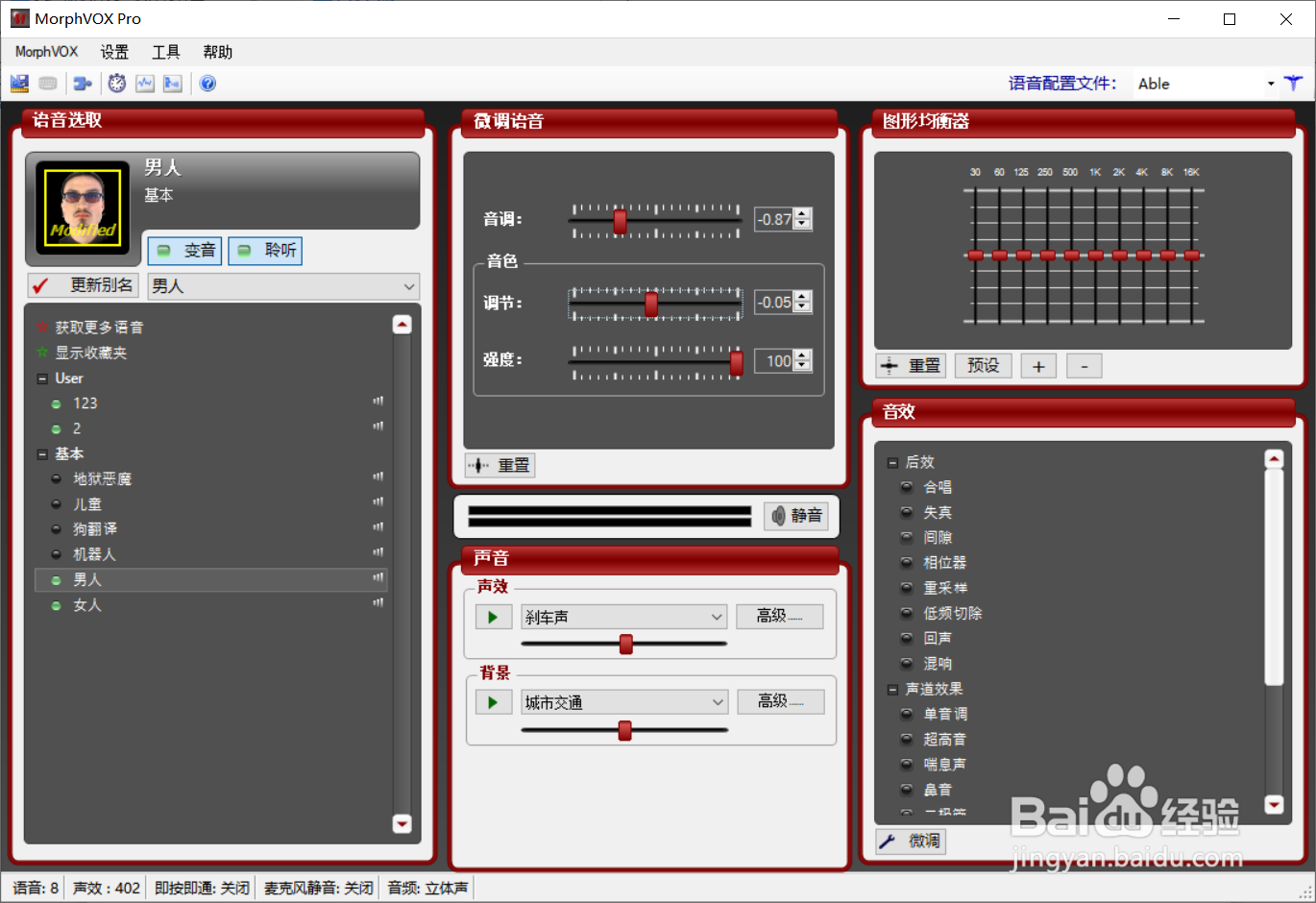Play the 刹车声 sound effect
Viewport: 1316px width, 903px height.
click(x=493, y=617)
